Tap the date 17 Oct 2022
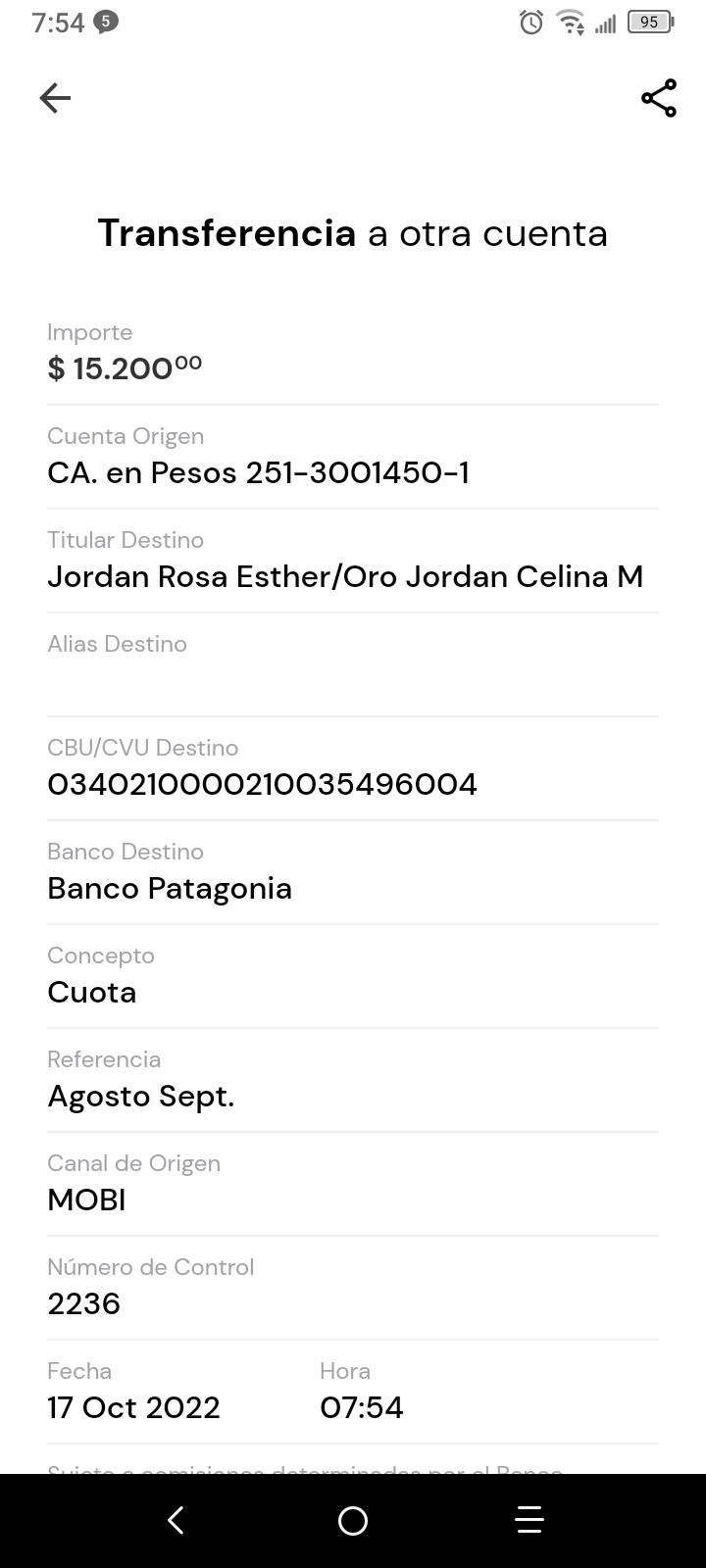This screenshot has height=1568, width=706. [133, 1407]
